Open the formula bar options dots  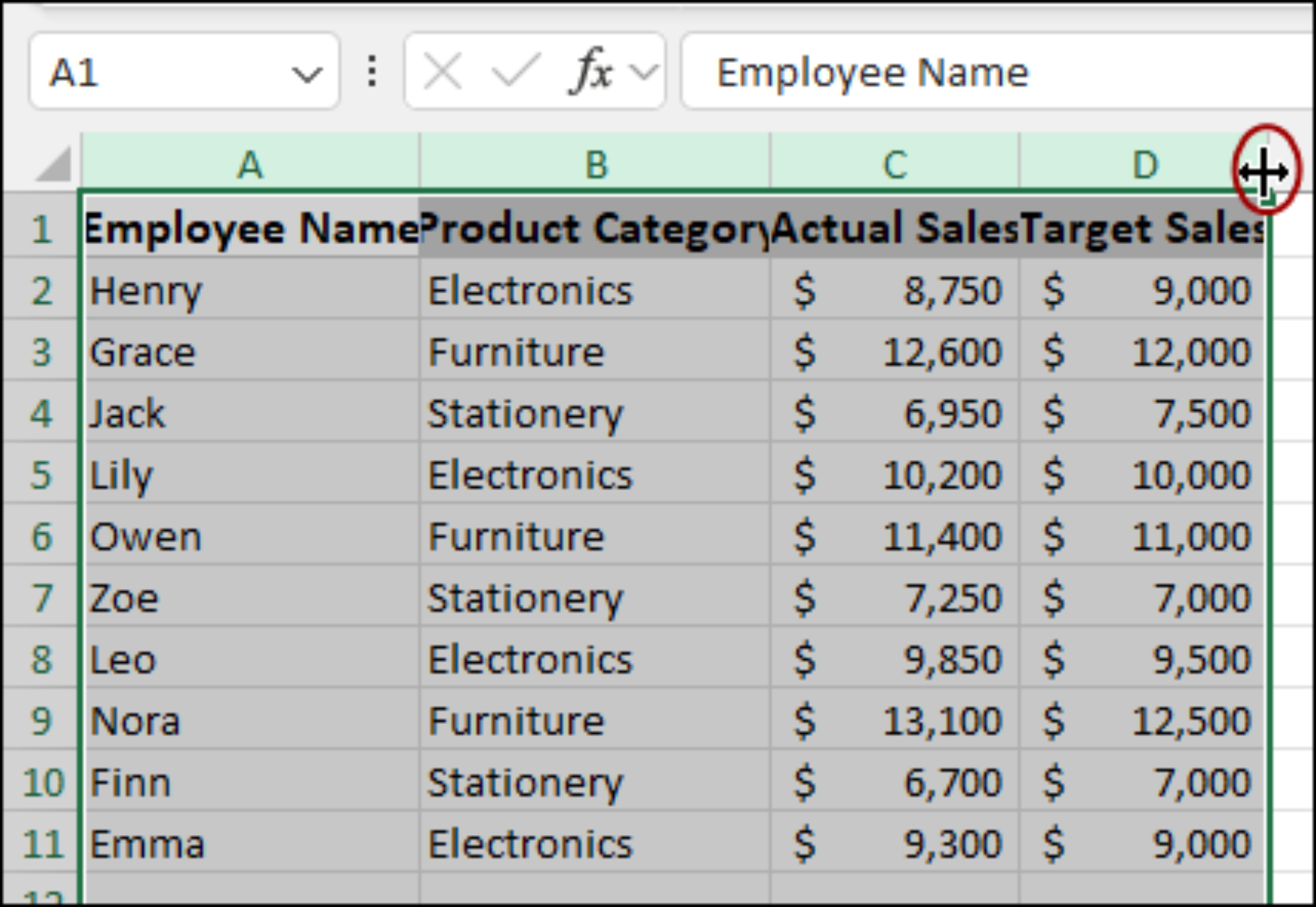(371, 71)
